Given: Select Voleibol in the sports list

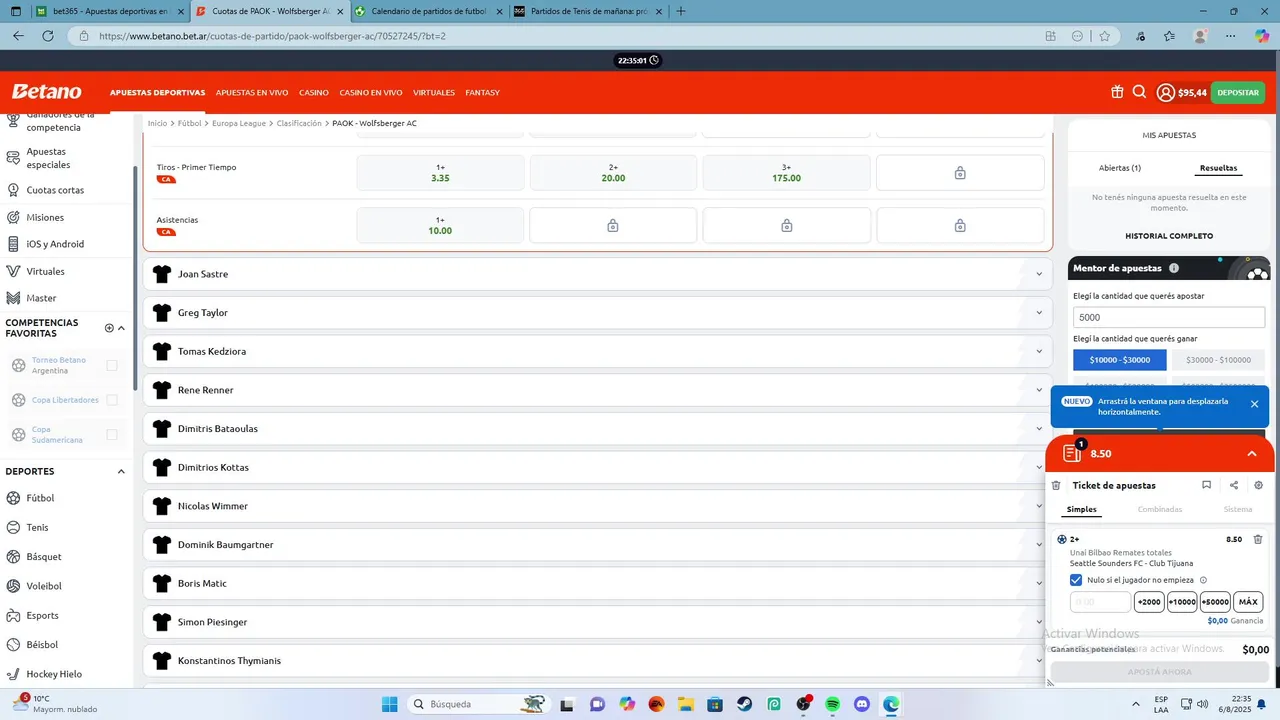Looking at the screenshot, I should coord(44,586).
